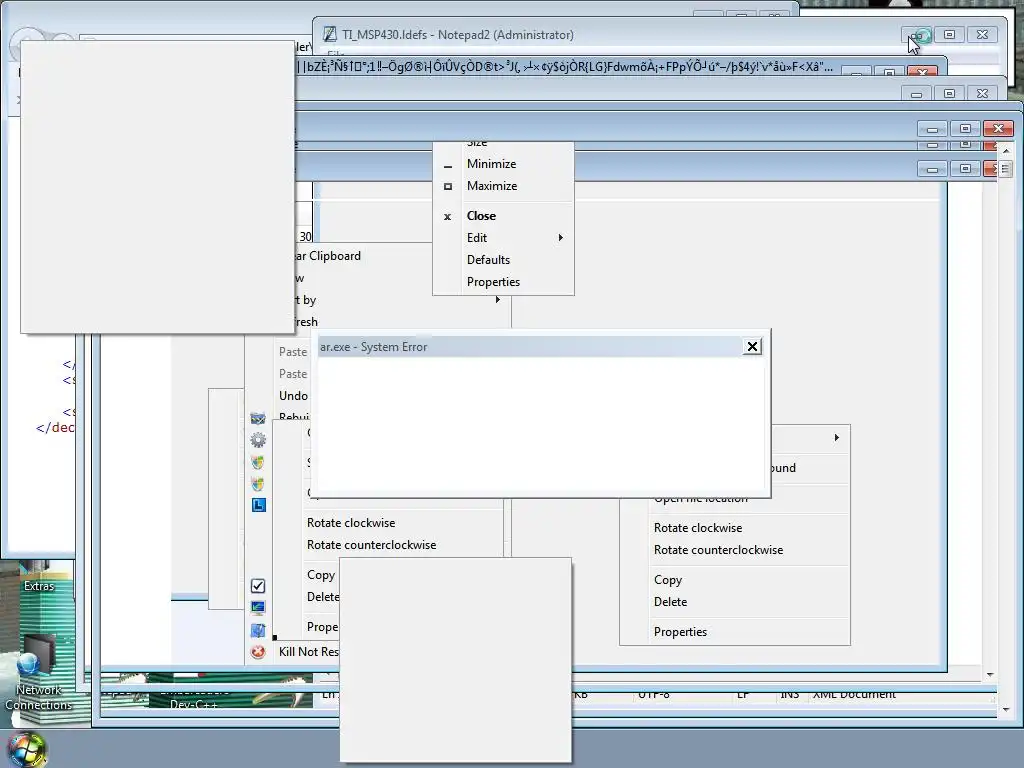This screenshot has width=1024, height=768.
Task: Click the upper shield icon below the gear
Action: (258, 462)
